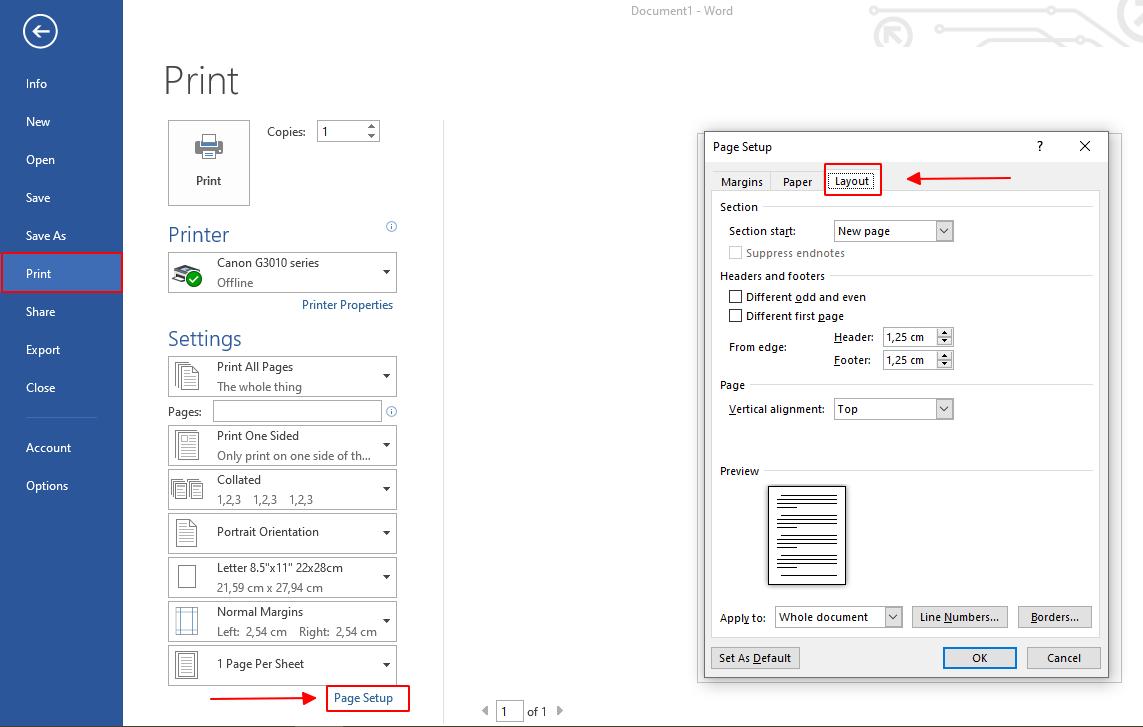This screenshot has height=727, width=1143.
Task: Click the Line Numbers button
Action: pyautogui.click(x=959, y=617)
